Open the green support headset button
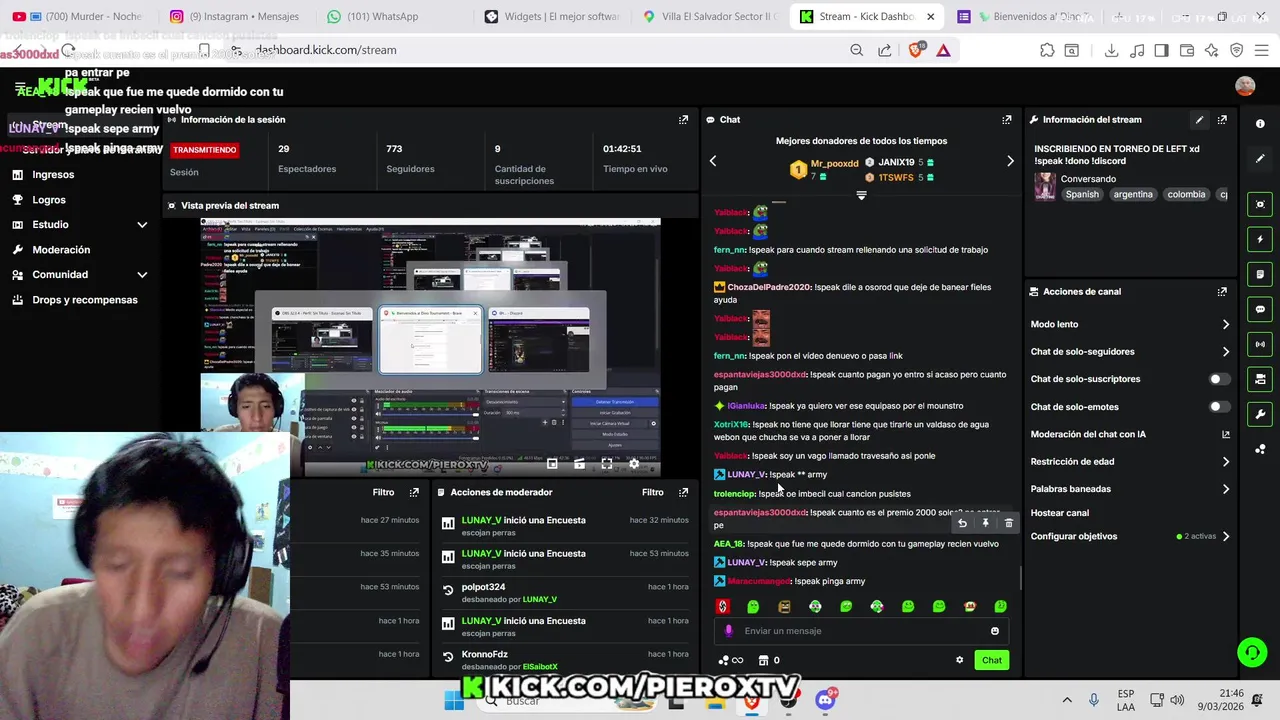This screenshot has height=720, width=1280. [1251, 653]
